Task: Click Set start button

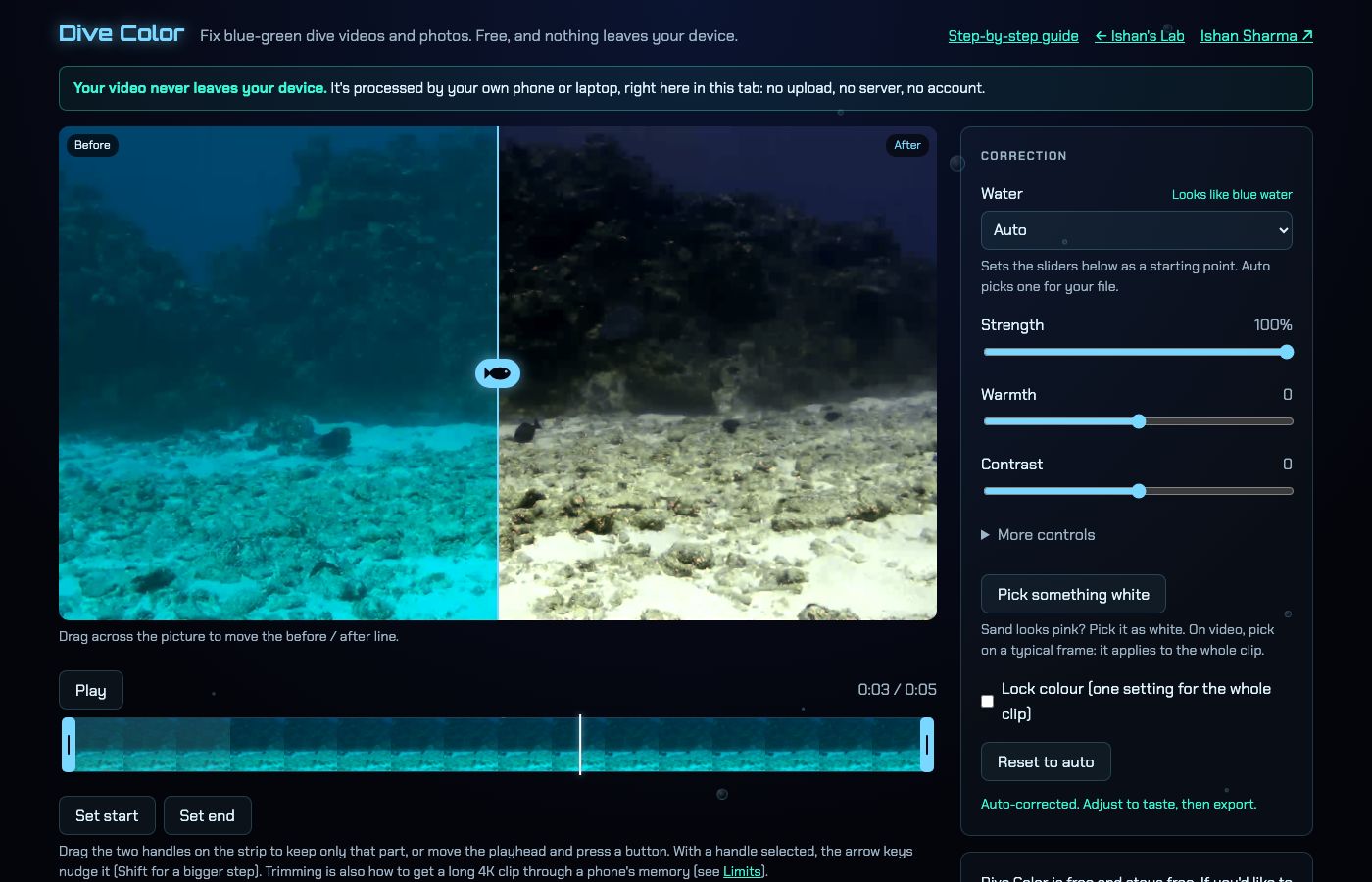Action: coord(107,815)
